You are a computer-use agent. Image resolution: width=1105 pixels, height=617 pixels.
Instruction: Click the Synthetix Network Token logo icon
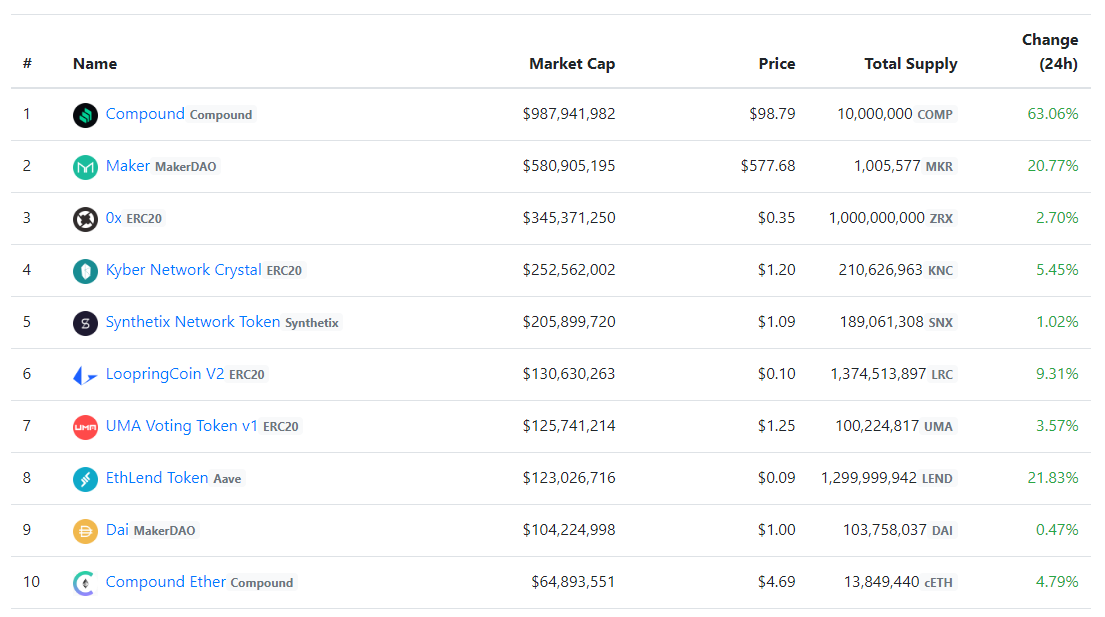click(85, 323)
